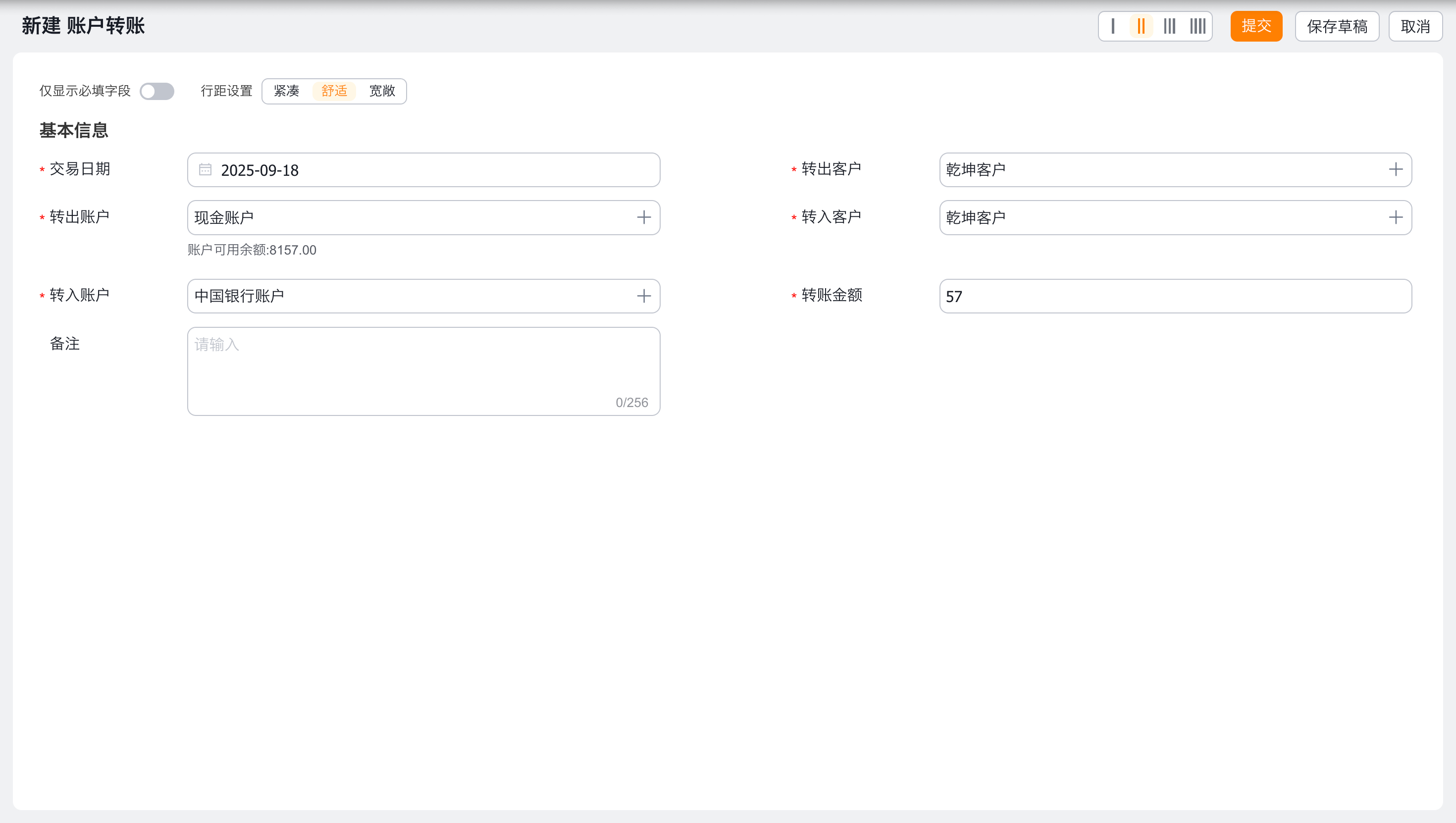Open 转出账户 dropdown showing 现金账户
This screenshot has height=823, width=1456.
[407, 217]
